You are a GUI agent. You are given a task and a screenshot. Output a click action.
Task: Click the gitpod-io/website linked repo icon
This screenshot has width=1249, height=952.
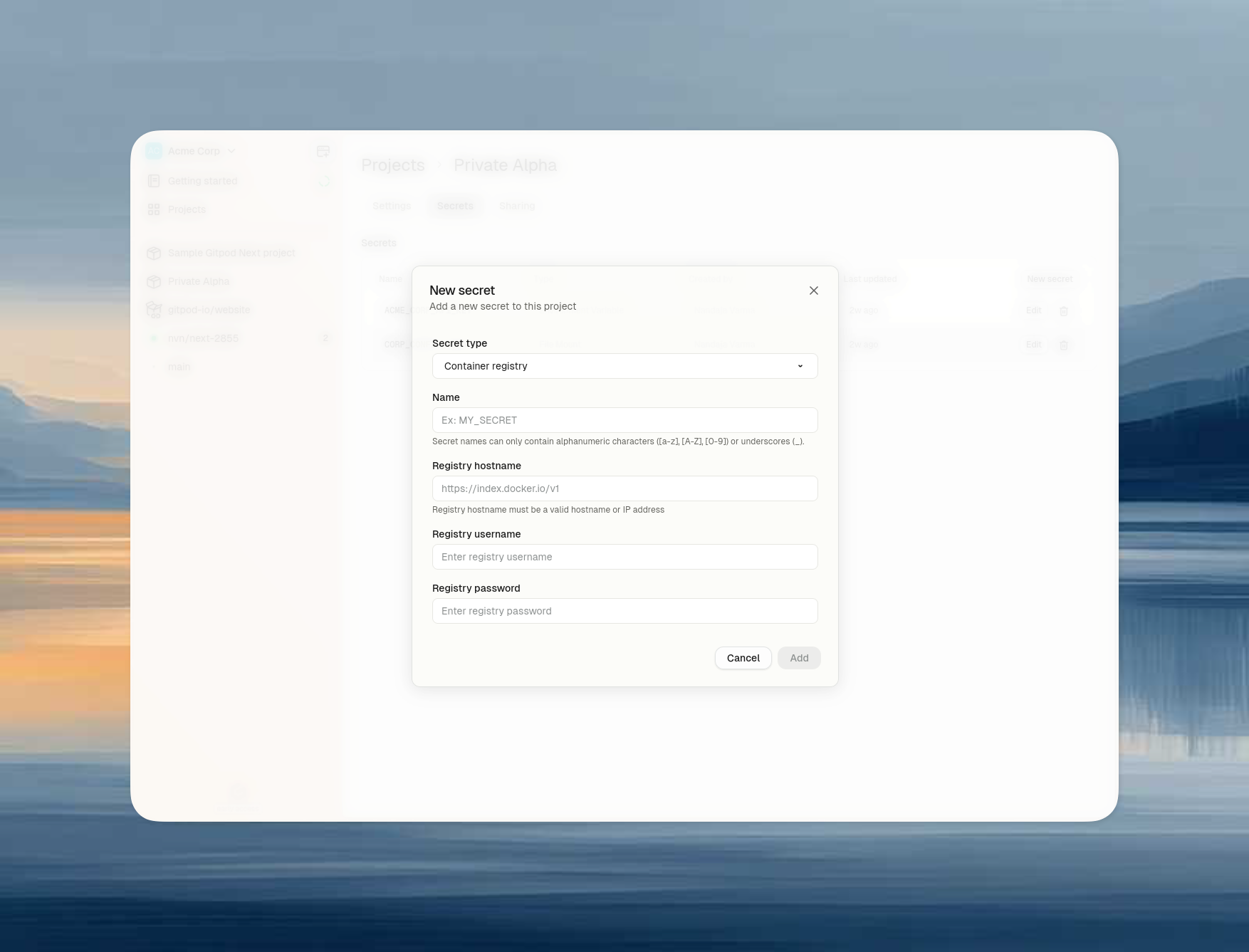(154, 310)
